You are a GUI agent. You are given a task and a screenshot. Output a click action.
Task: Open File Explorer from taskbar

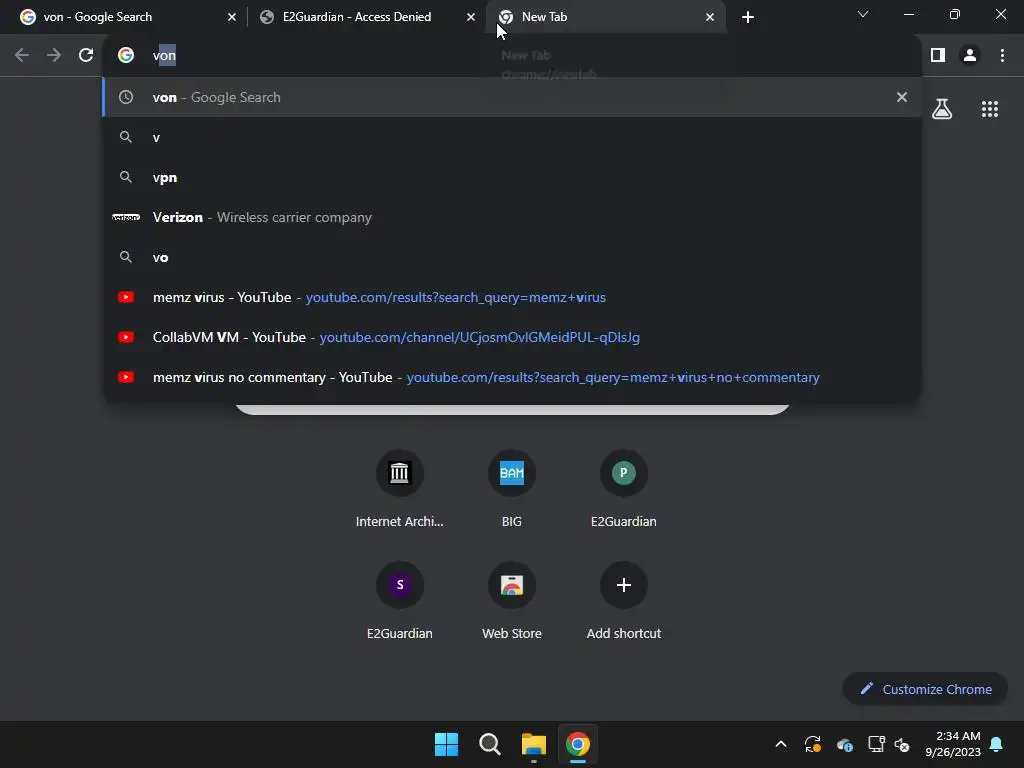click(534, 744)
